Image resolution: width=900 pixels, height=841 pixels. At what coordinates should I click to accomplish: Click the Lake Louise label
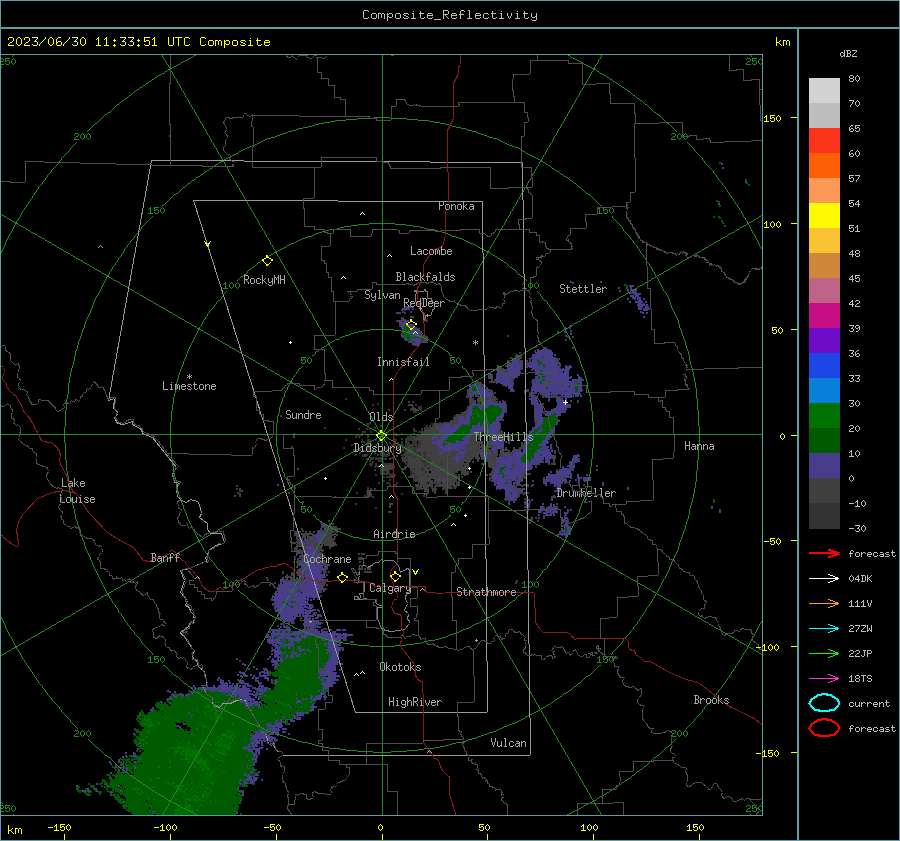pyautogui.click(x=77, y=491)
